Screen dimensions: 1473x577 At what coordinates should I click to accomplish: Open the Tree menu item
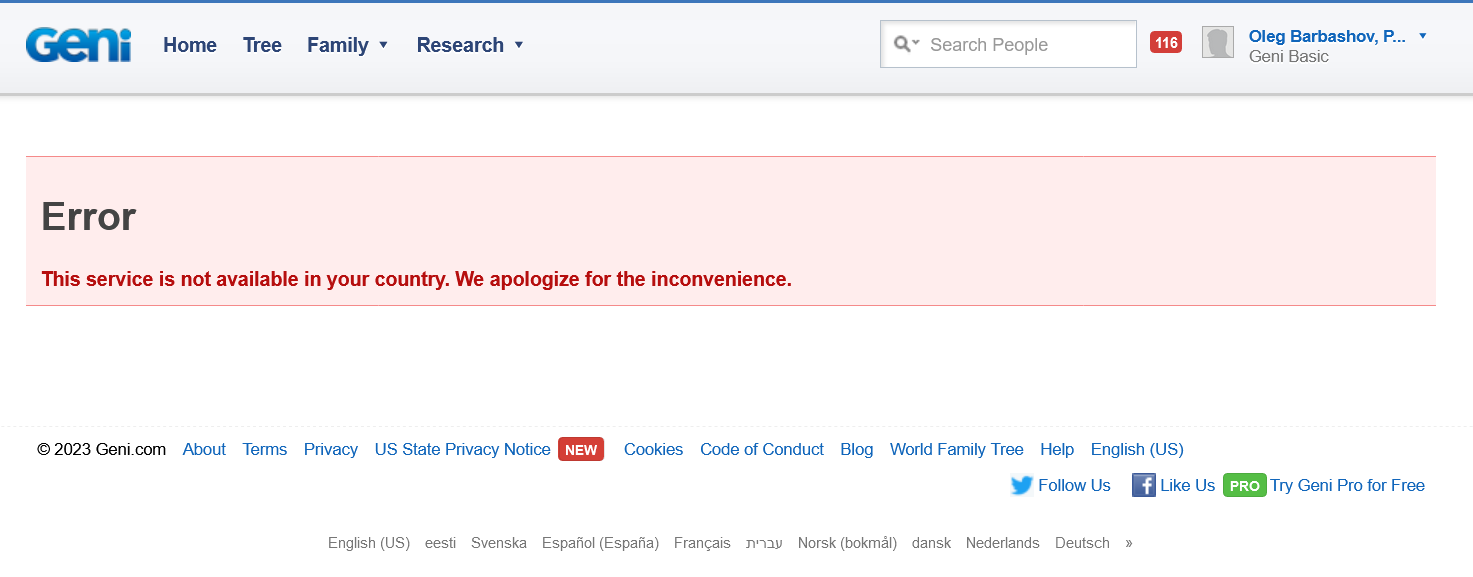[x=262, y=45]
